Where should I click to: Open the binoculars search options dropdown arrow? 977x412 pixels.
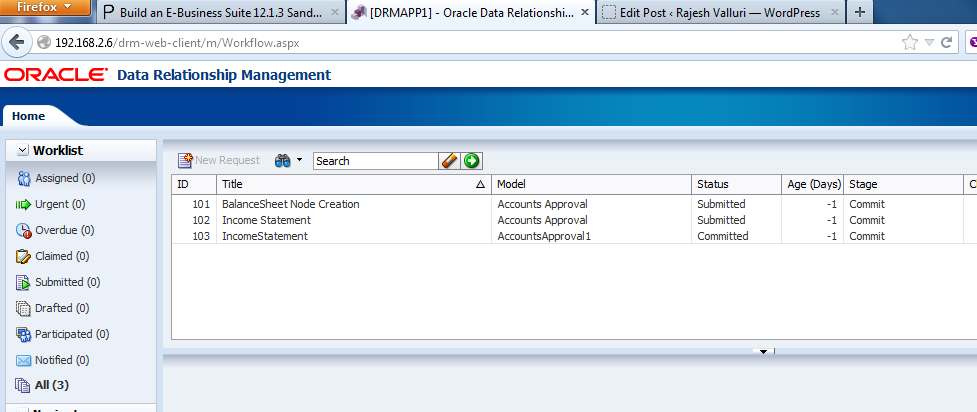tap(299, 160)
